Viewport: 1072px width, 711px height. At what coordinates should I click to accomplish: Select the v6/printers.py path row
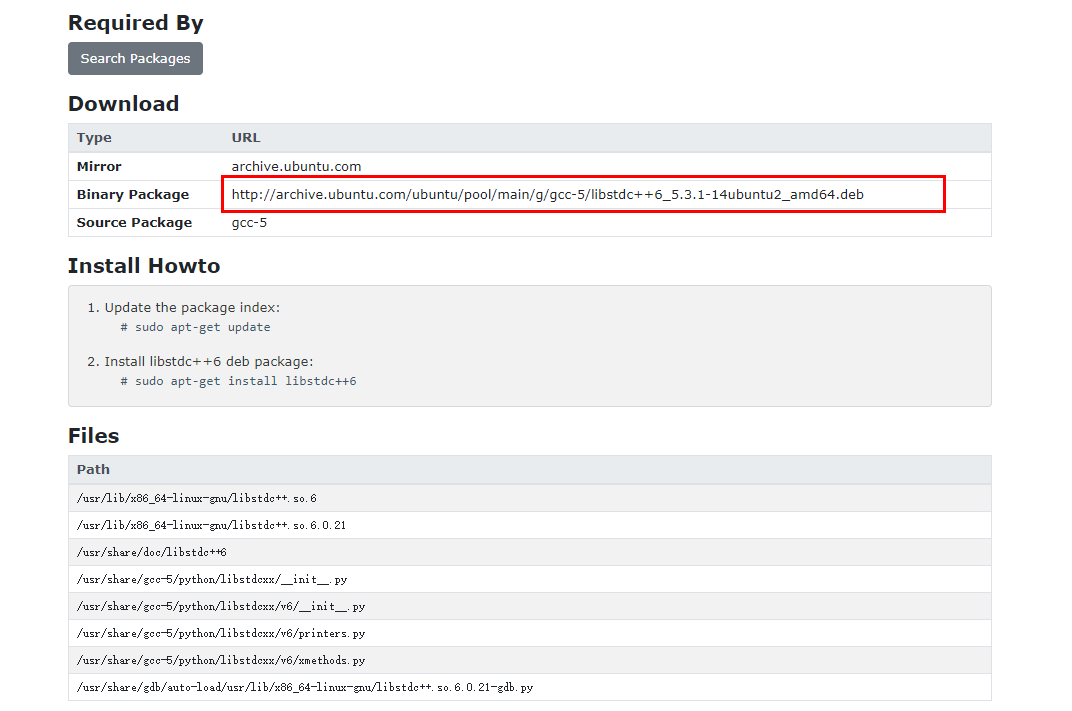(530, 634)
